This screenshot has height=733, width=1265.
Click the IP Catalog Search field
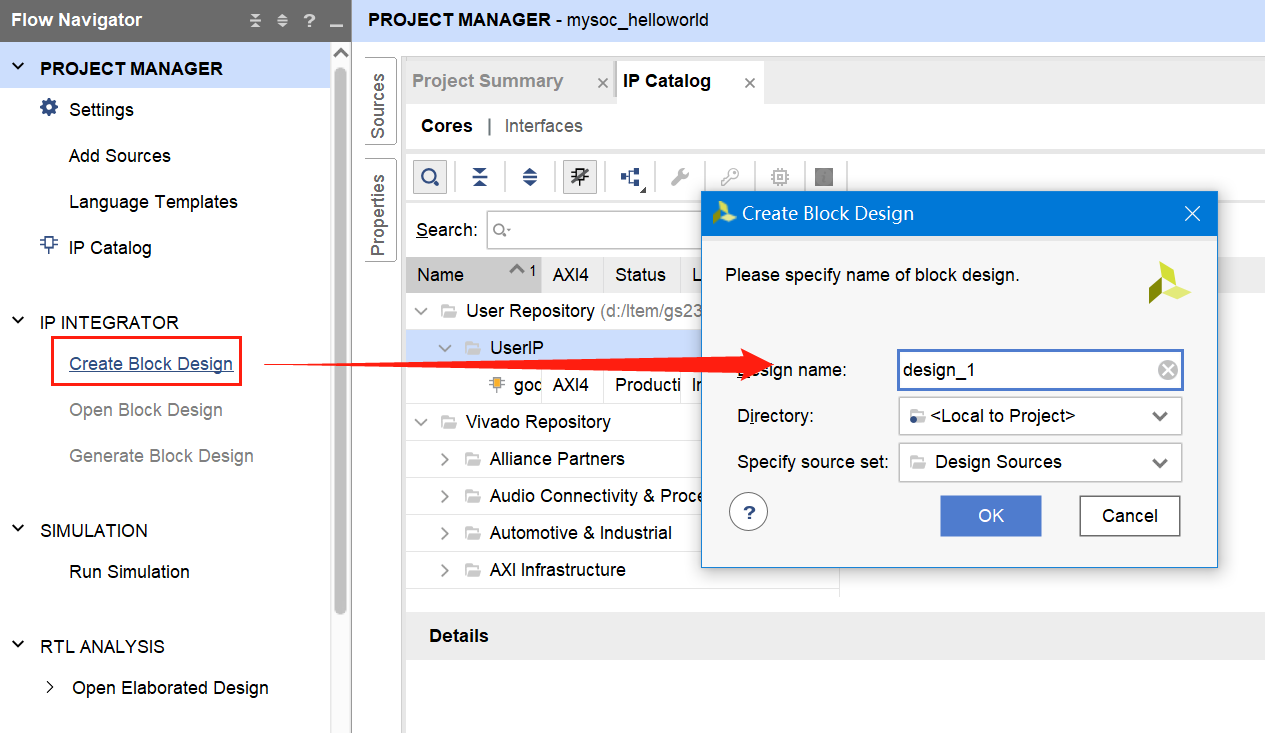point(594,230)
